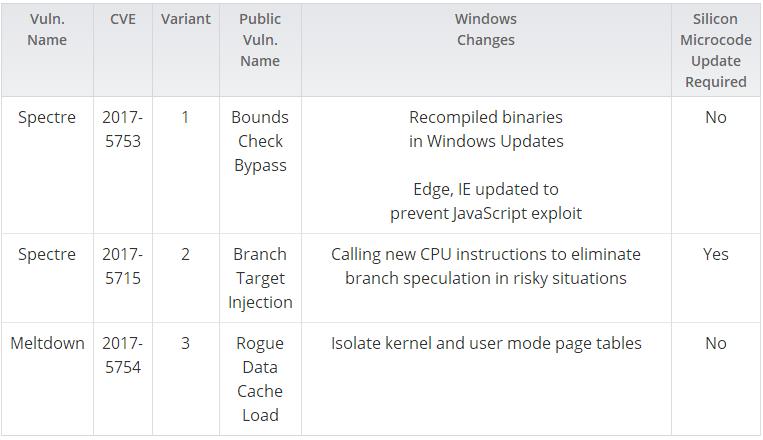Click the Variant 2 cell
Screen dimensions: 763x440
[x=185, y=254]
